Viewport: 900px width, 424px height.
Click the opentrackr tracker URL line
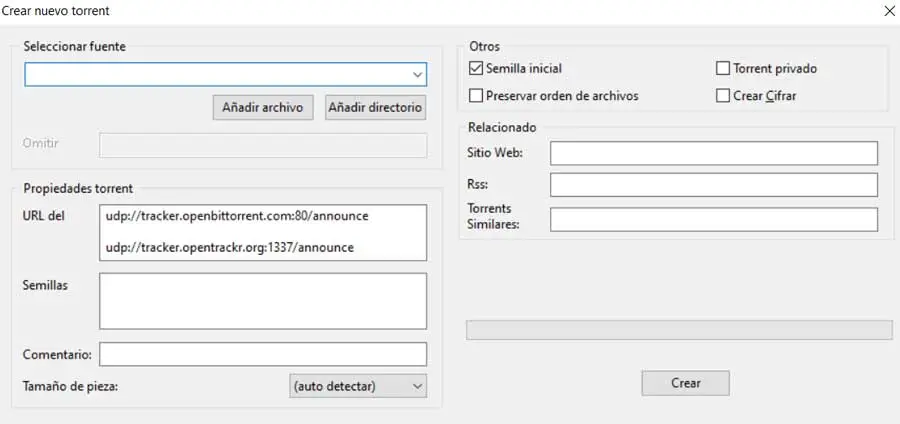click(x=229, y=247)
